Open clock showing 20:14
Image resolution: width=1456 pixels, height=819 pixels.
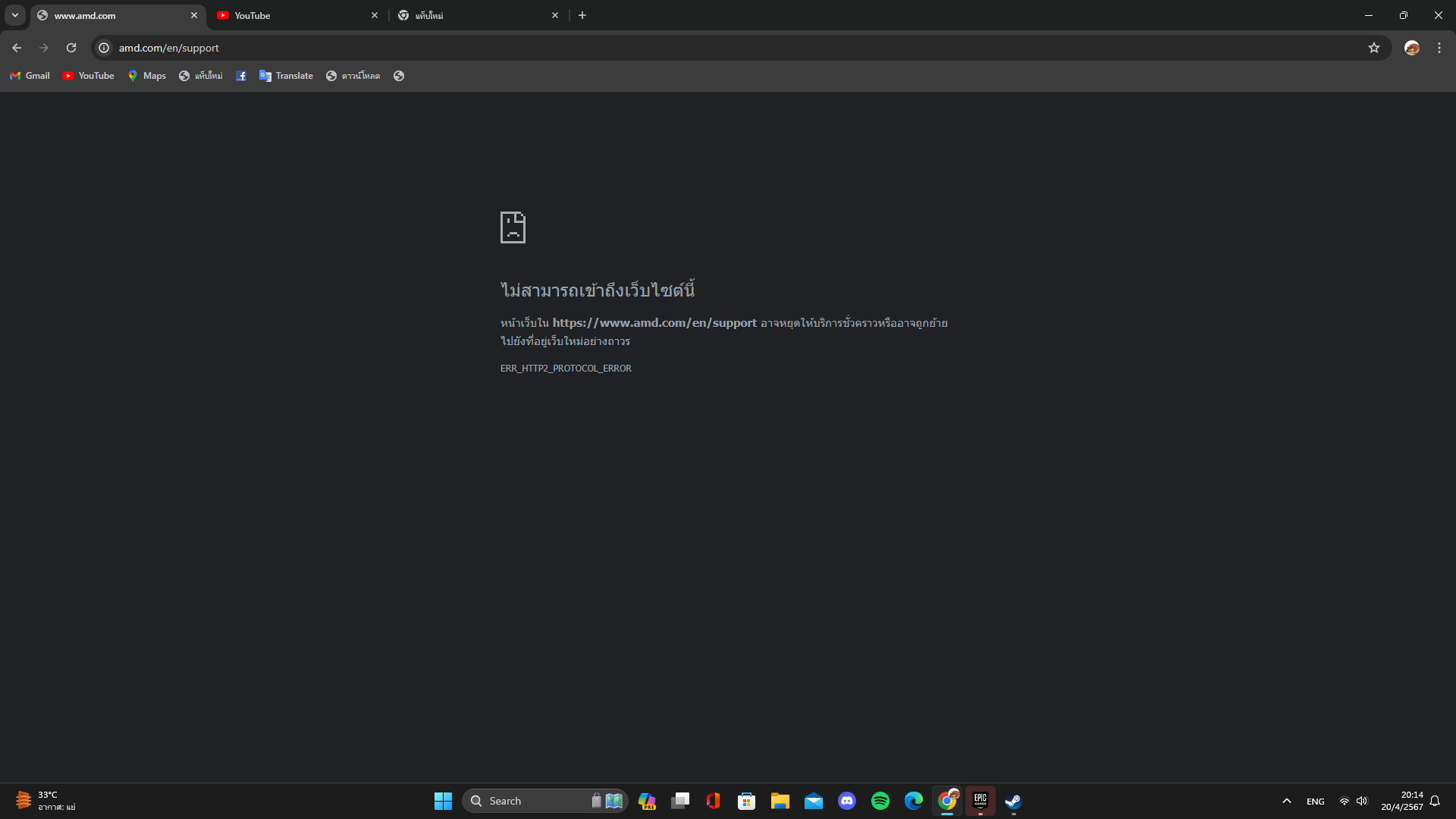1401,801
